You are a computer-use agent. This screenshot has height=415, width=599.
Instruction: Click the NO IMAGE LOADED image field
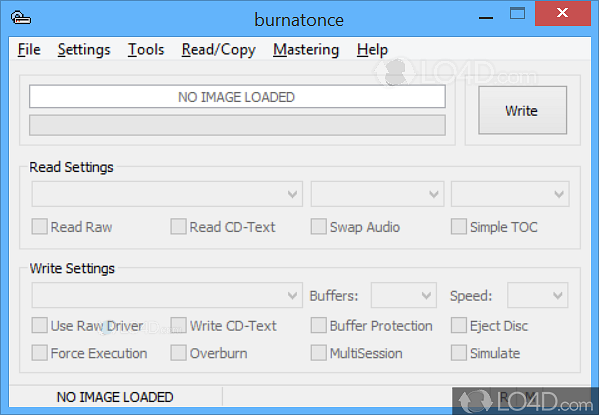pos(237,97)
